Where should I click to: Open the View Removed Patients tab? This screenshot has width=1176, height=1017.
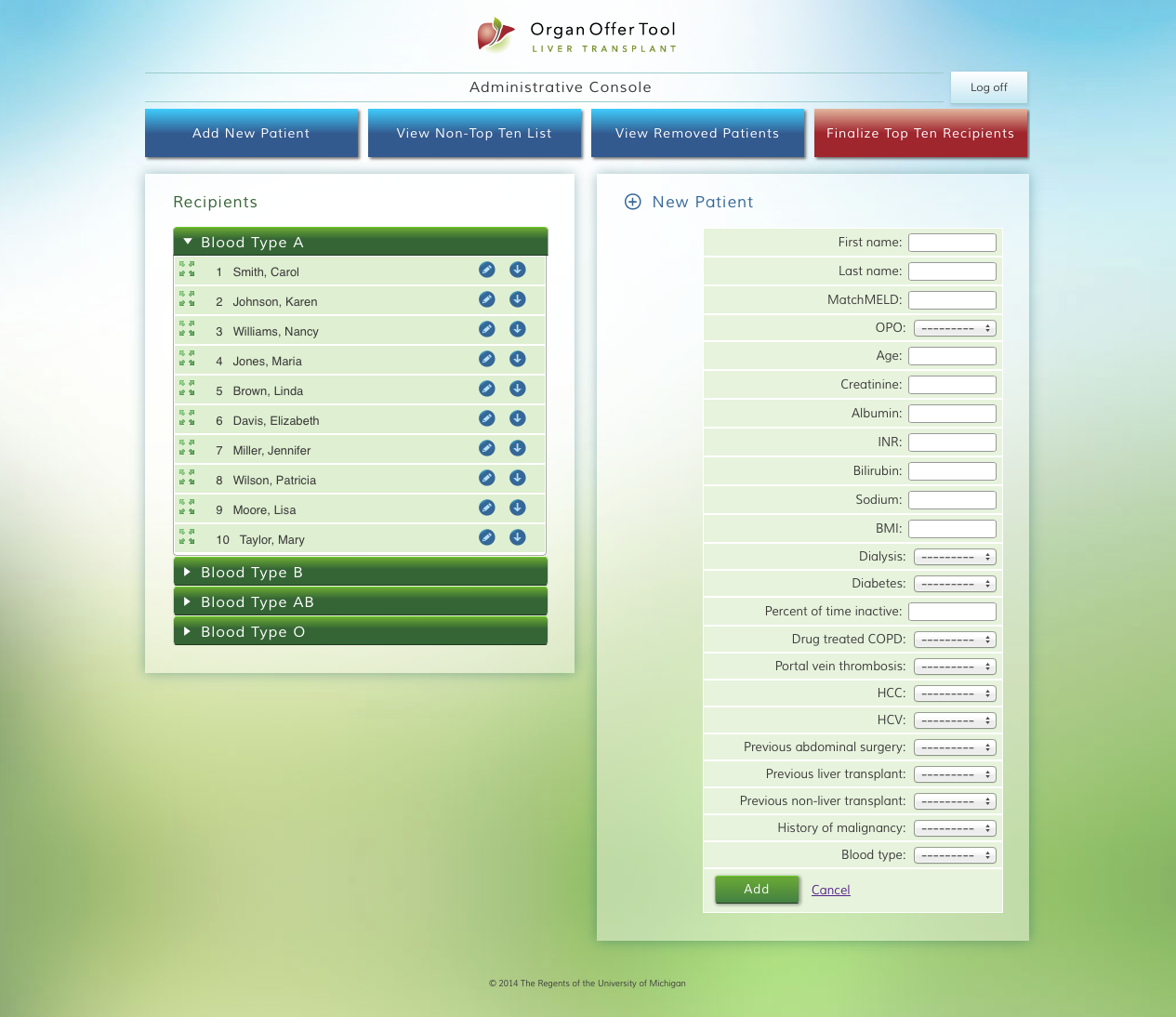click(x=697, y=133)
